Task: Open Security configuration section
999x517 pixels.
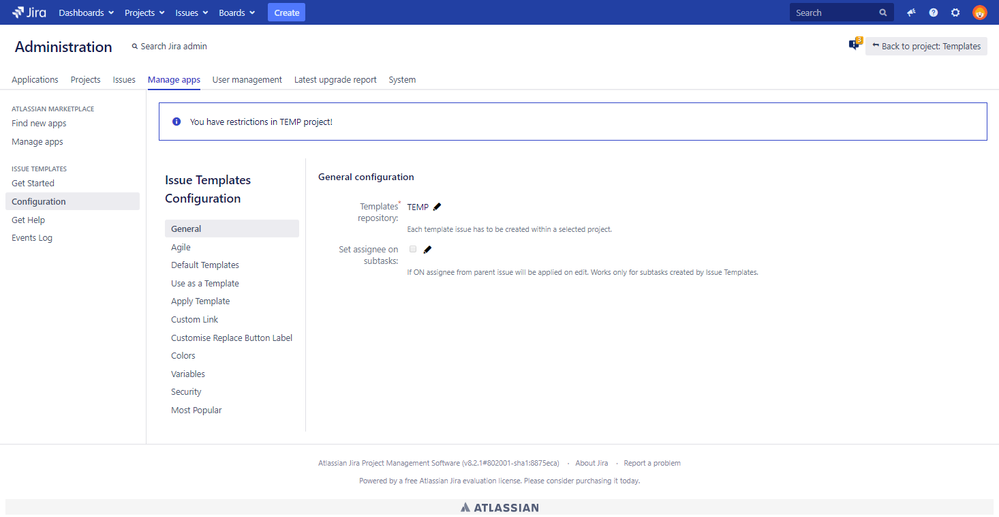Action: pyautogui.click(x=186, y=392)
